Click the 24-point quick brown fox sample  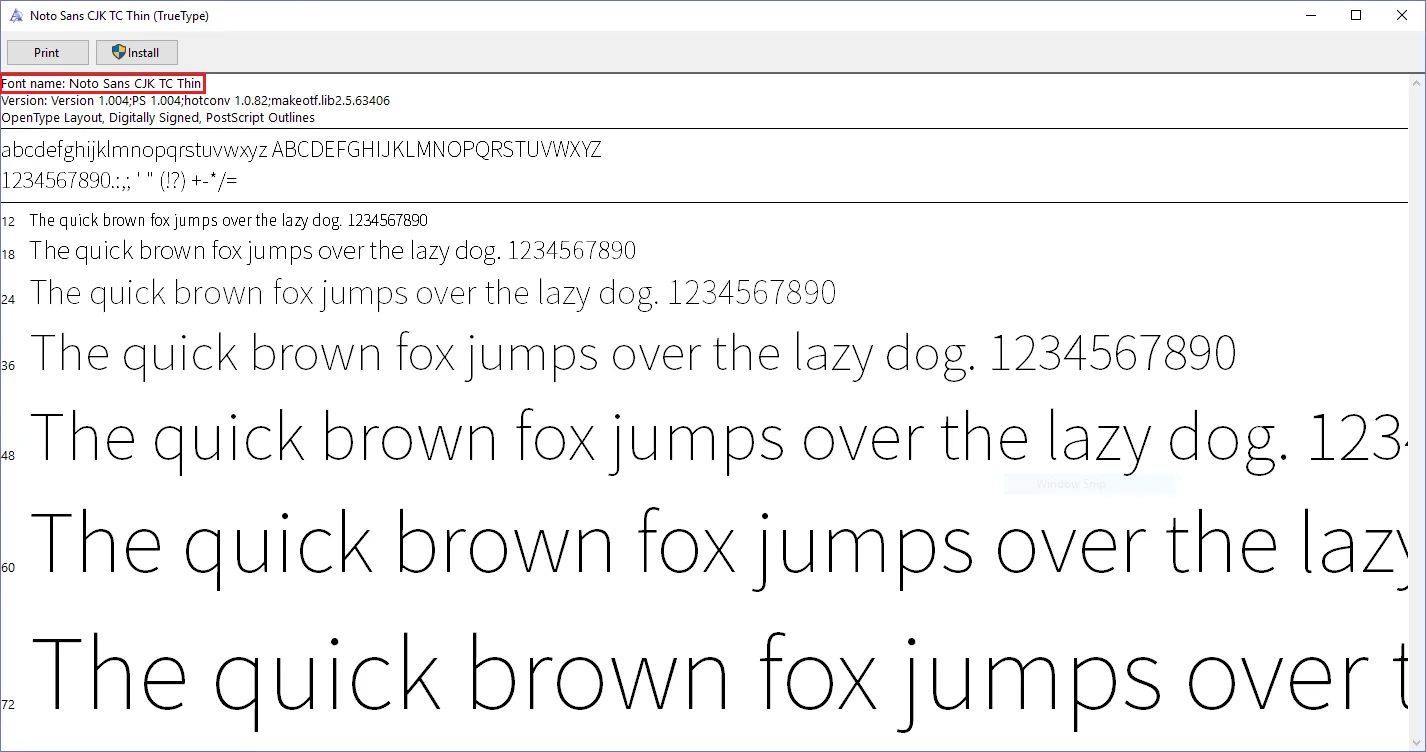pyautogui.click(x=433, y=293)
